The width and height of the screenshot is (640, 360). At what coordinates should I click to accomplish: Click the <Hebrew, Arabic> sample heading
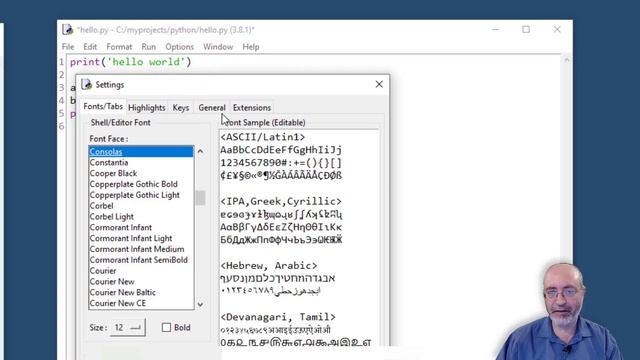point(269,266)
